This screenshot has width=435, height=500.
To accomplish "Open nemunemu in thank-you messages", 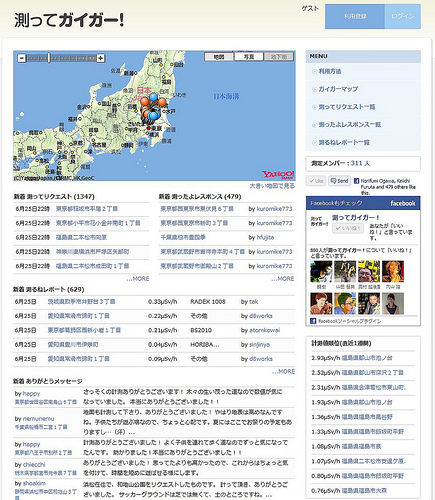I will click(x=38, y=419).
